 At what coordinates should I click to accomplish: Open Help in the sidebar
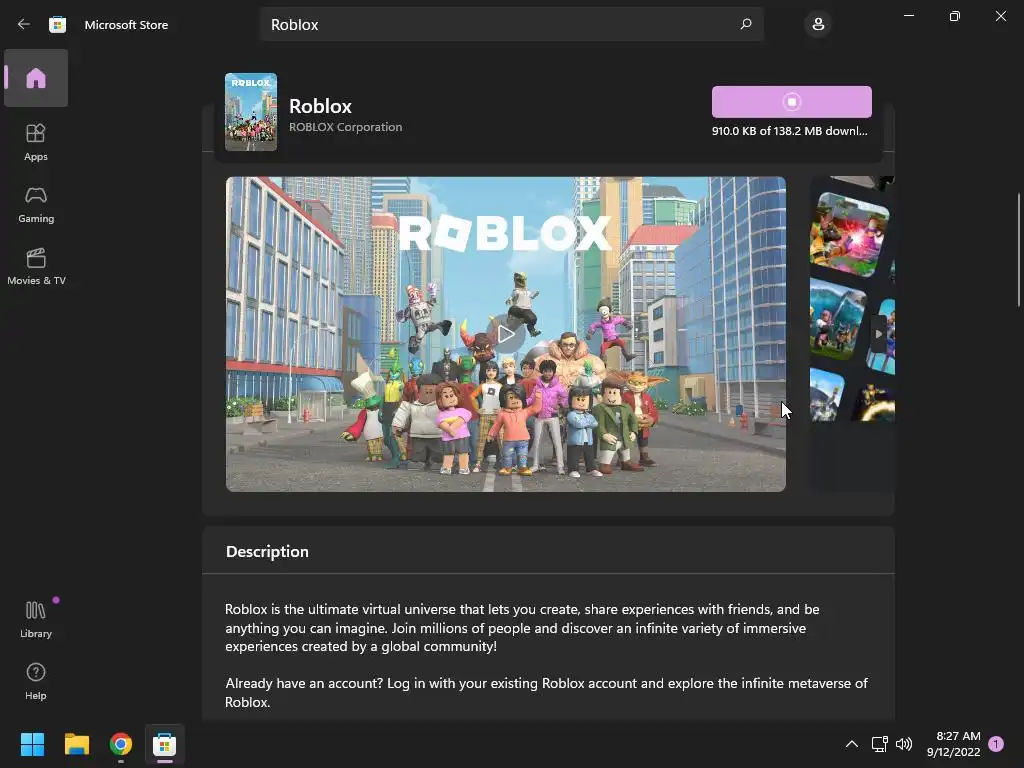click(36, 681)
